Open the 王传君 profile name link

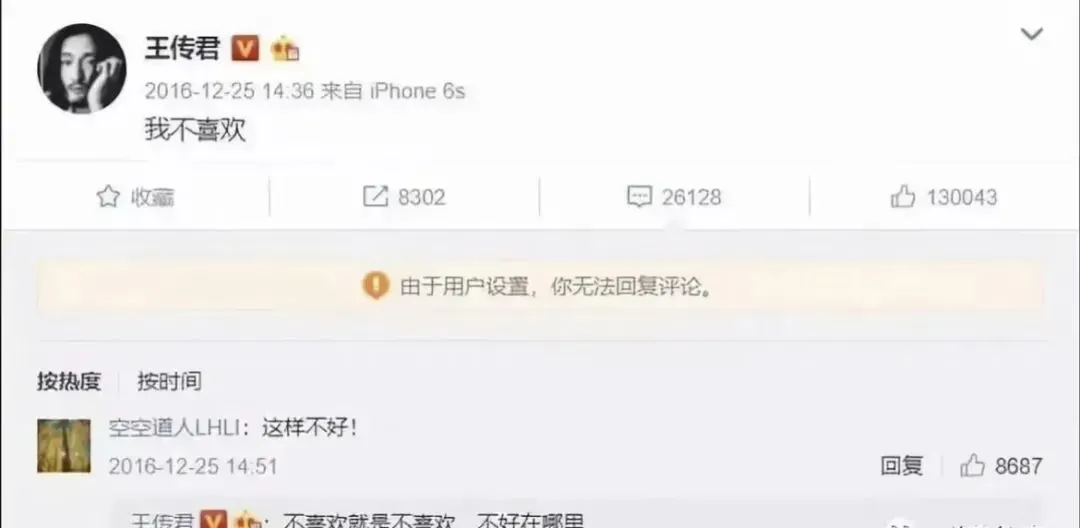click(182, 48)
